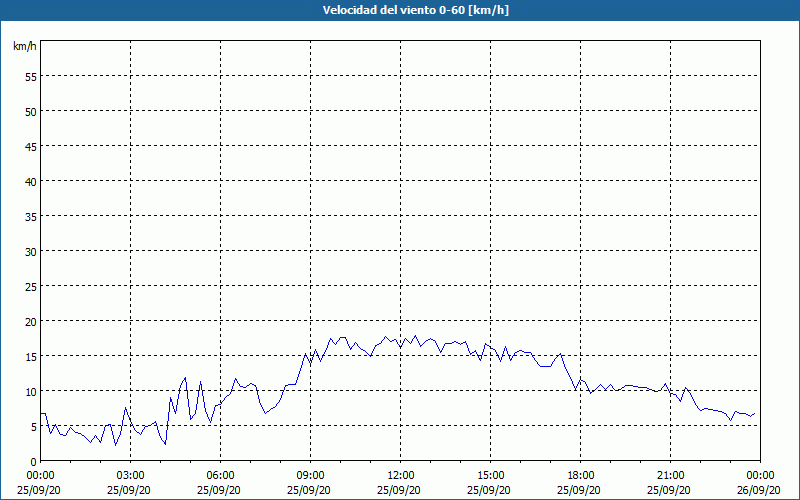Screen dimensions: 800x500
Task: Click the 15 value on the Y axis
Action: pyautogui.click(x=31, y=357)
